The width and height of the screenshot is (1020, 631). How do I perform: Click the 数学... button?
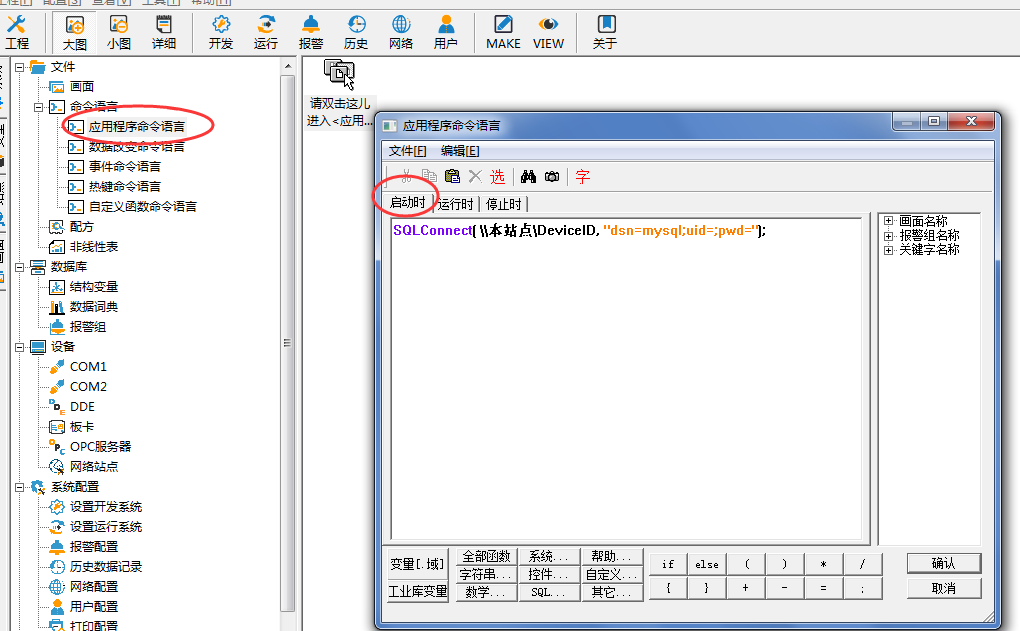coord(487,593)
